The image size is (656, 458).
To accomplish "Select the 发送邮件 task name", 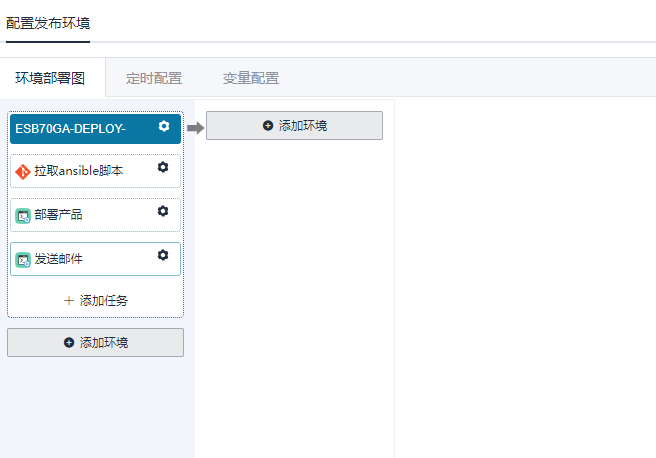I will 58,259.
